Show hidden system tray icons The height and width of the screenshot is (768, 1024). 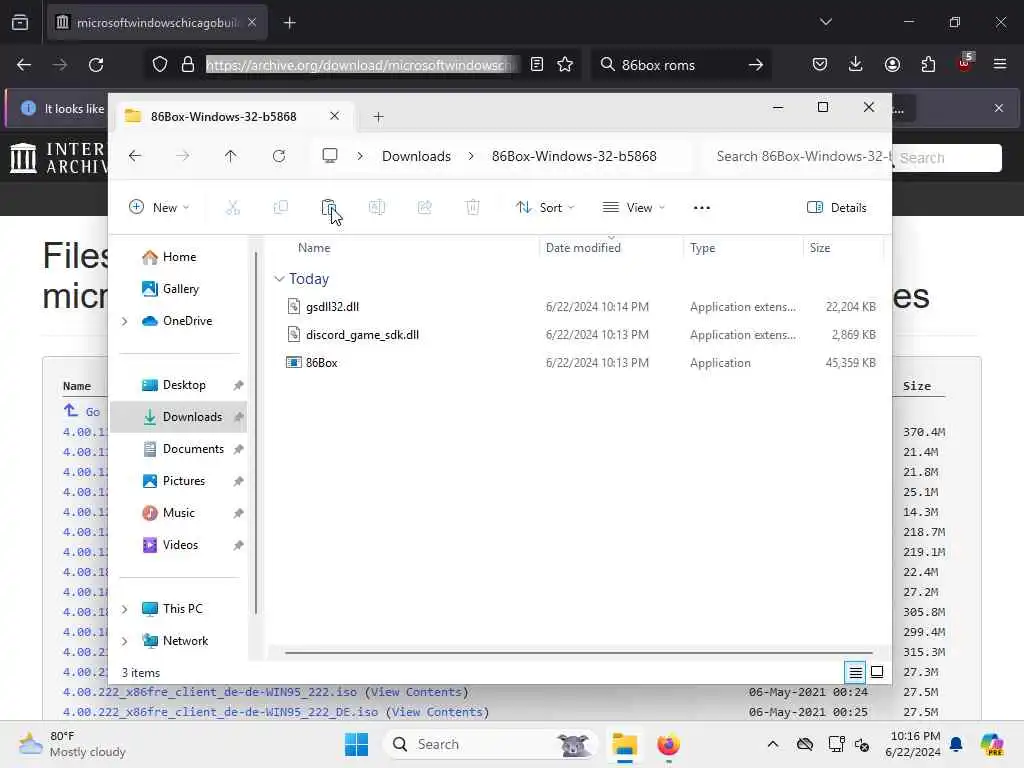pos(773,744)
